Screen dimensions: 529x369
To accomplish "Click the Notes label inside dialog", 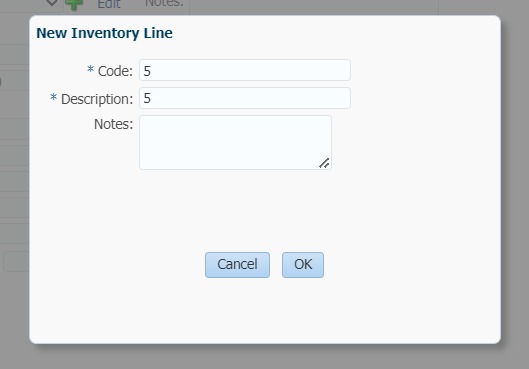I will (x=114, y=124).
